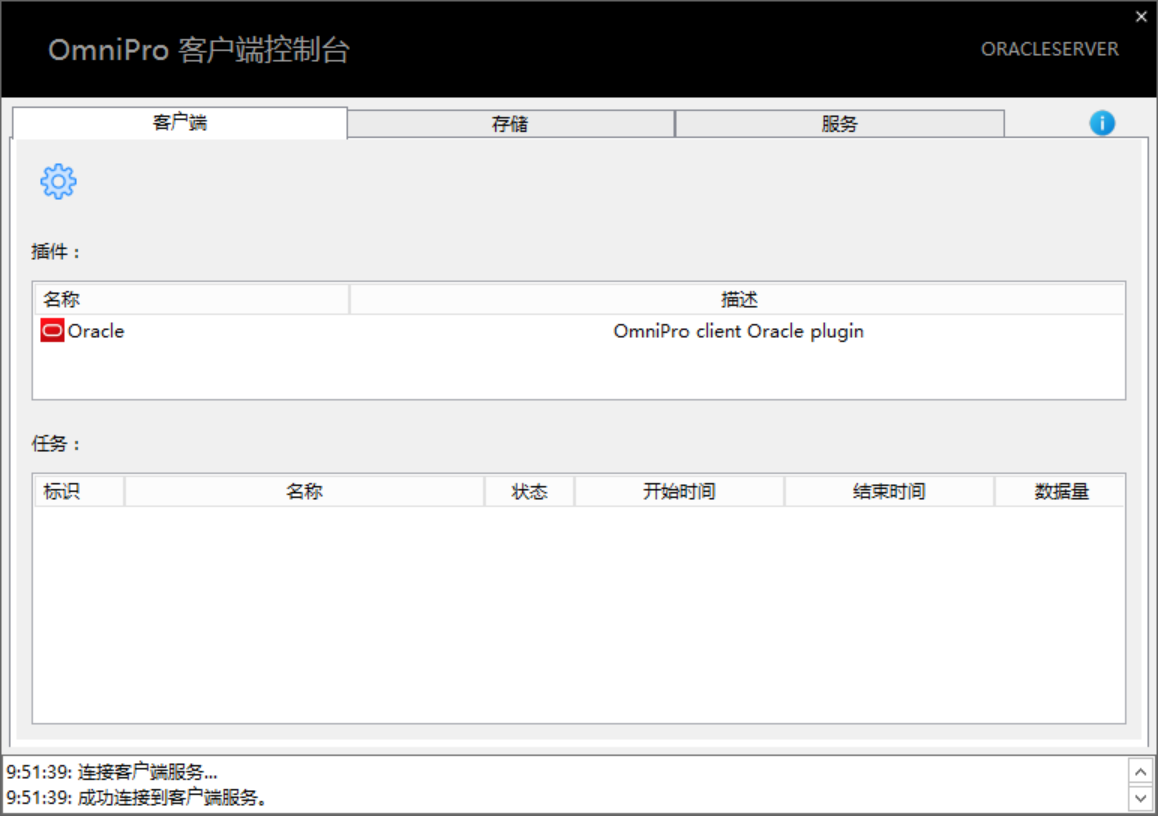Sort tasks by 状态 column
This screenshot has height=816, width=1158.
point(529,492)
